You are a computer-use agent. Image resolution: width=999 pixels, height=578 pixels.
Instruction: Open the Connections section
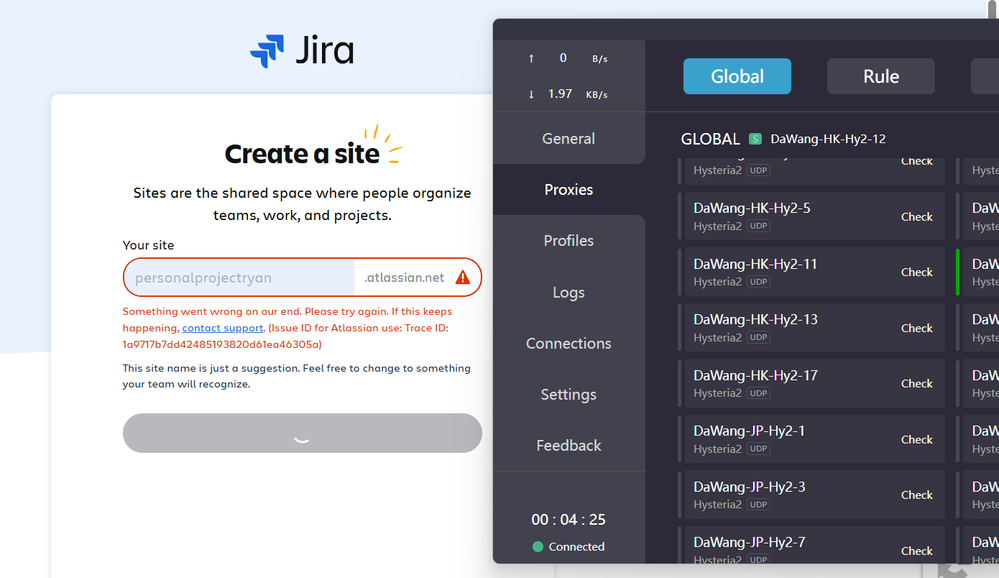click(x=569, y=343)
